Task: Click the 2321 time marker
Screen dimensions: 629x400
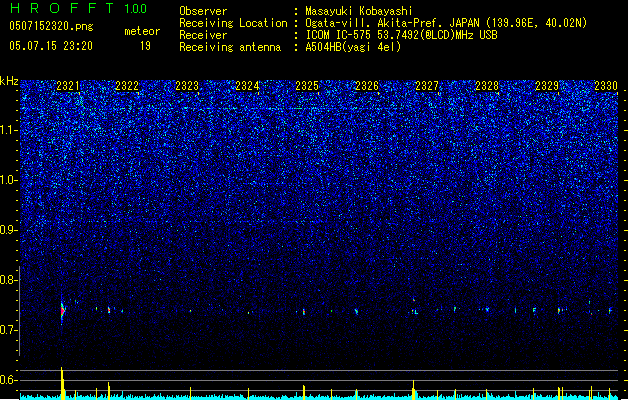Action: click(68, 86)
